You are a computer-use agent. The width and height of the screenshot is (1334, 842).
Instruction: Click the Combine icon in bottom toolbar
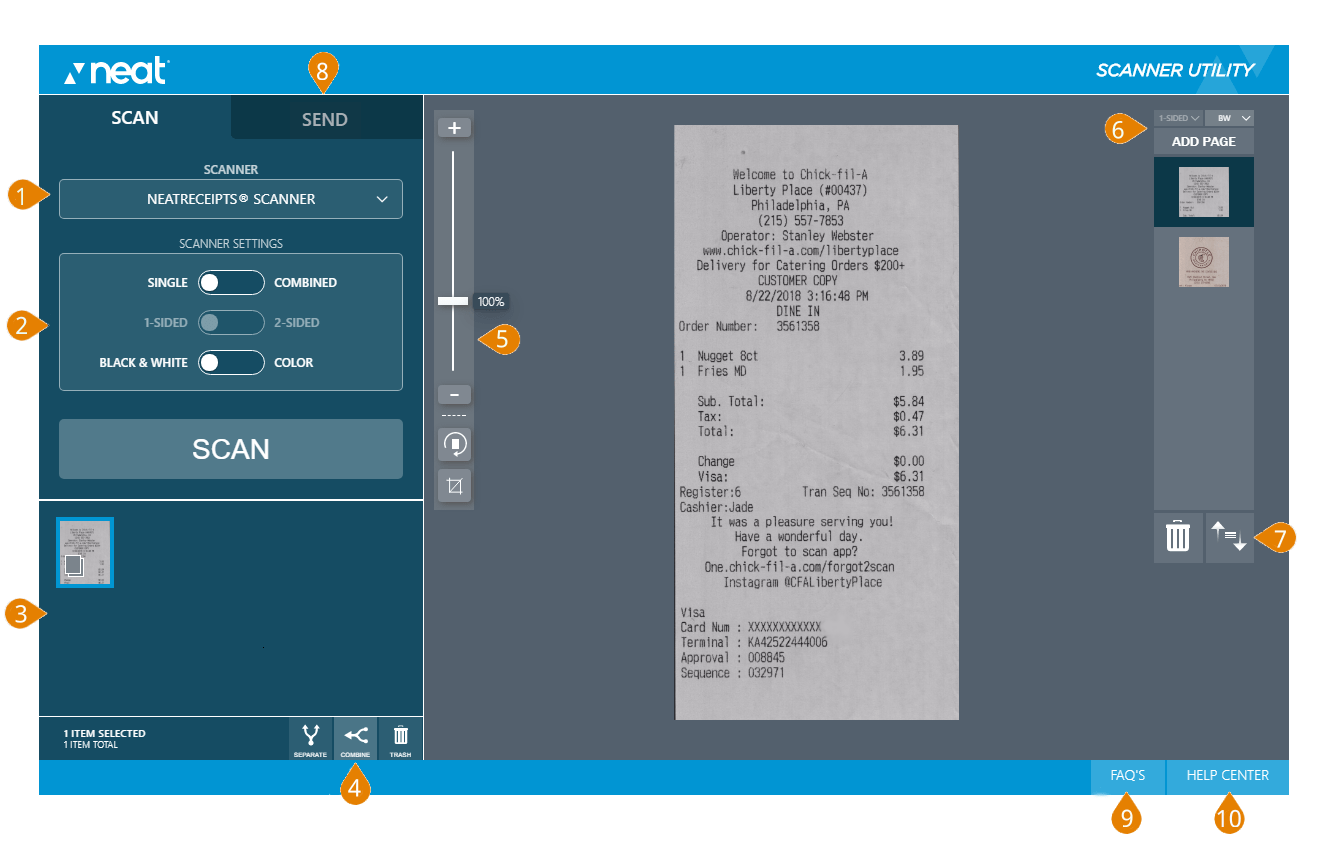[x=355, y=736]
